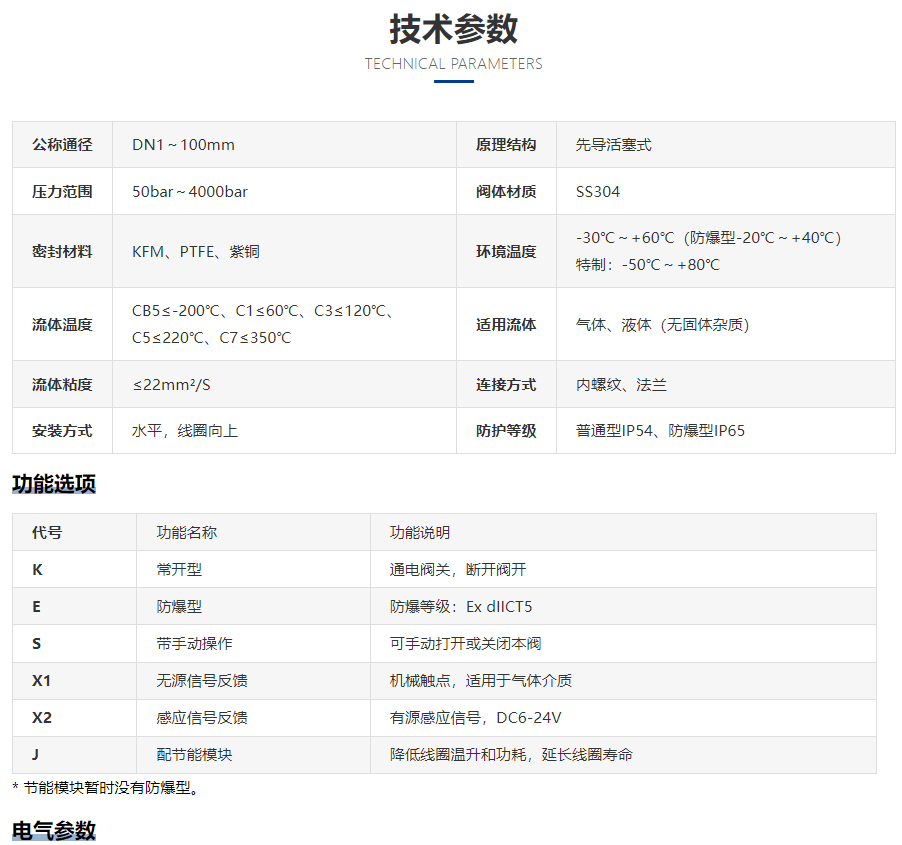Image resolution: width=902 pixels, height=845 pixels.
Task: Click the DN1~100mm value cell
Action: coord(183,145)
